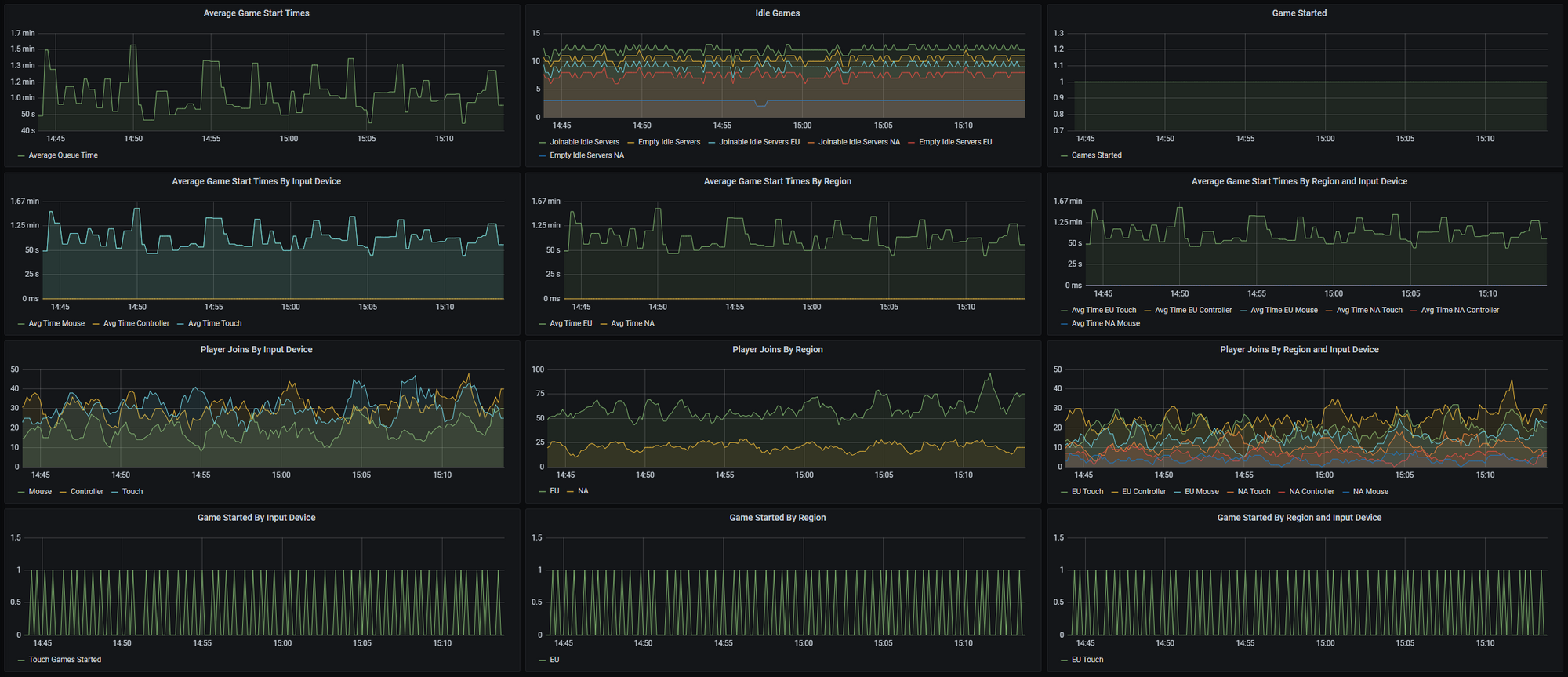Toggle EU Controller legend entry
Viewport: 1568px width, 677px height.
point(1144,492)
